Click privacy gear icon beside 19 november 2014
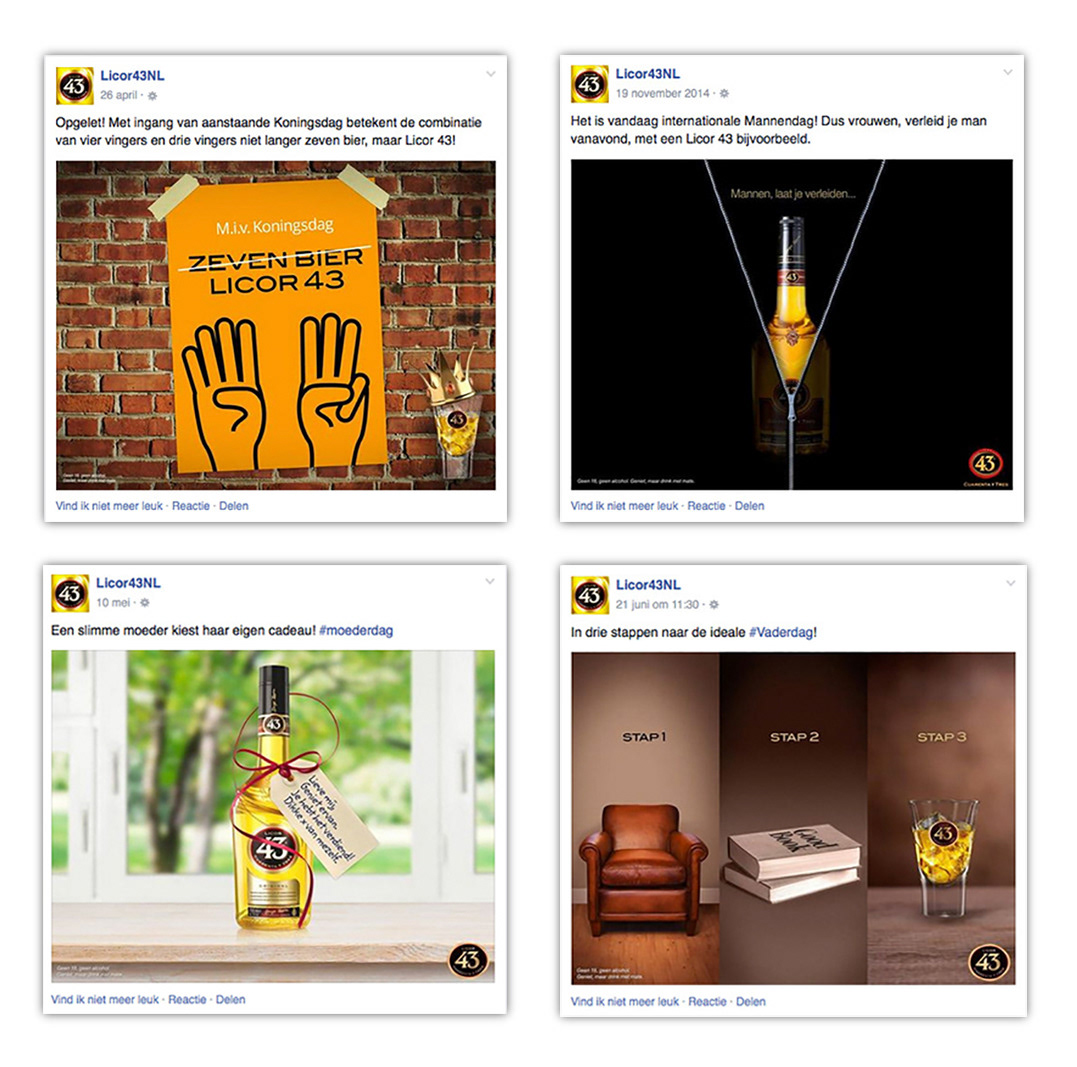This screenshot has width=1077, height=1067. (x=724, y=93)
